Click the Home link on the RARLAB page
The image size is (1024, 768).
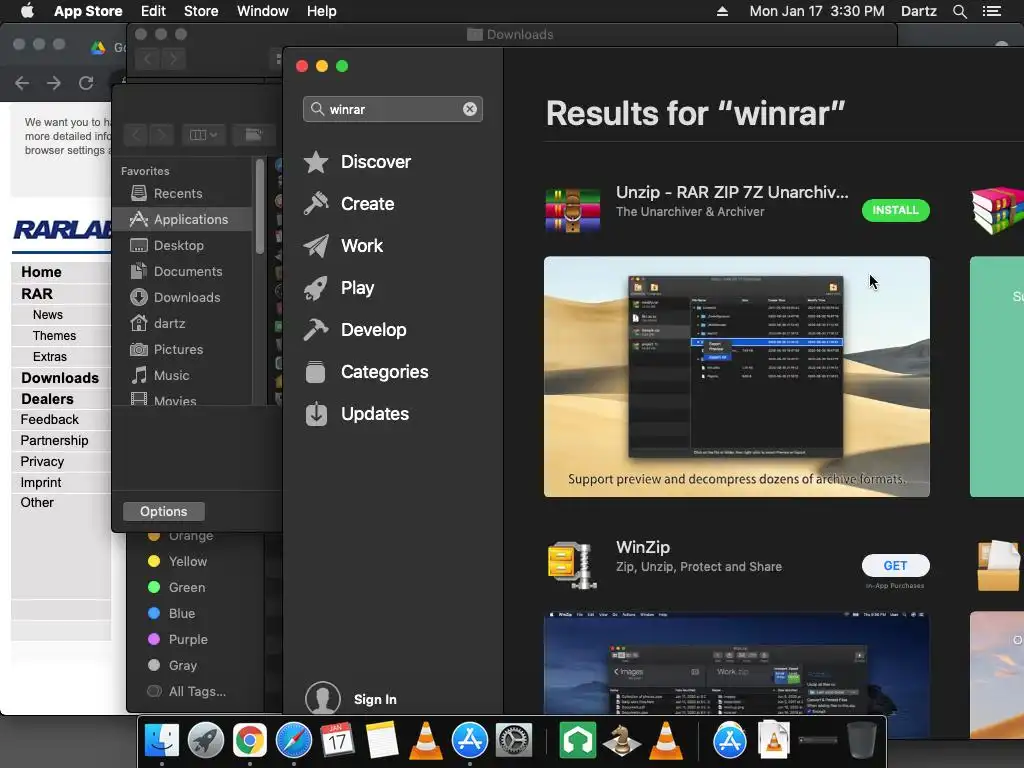pyautogui.click(x=41, y=272)
